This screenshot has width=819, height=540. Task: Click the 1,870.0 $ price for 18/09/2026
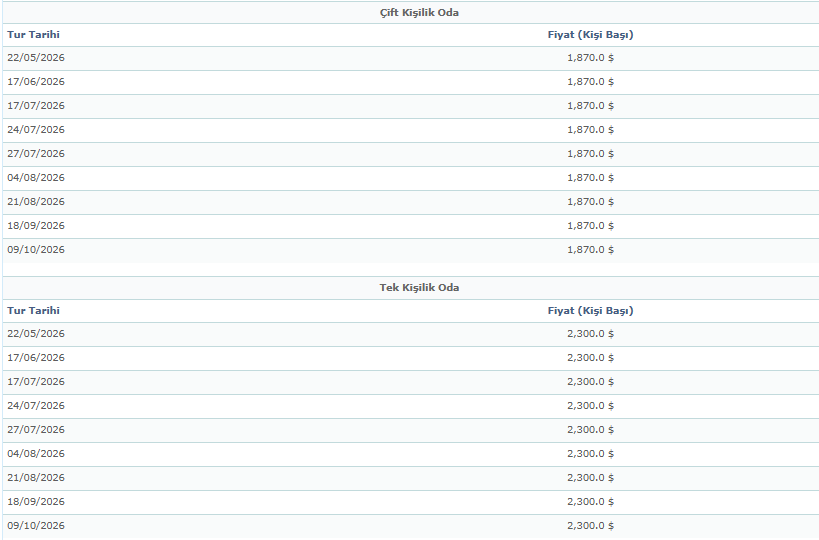(590, 226)
